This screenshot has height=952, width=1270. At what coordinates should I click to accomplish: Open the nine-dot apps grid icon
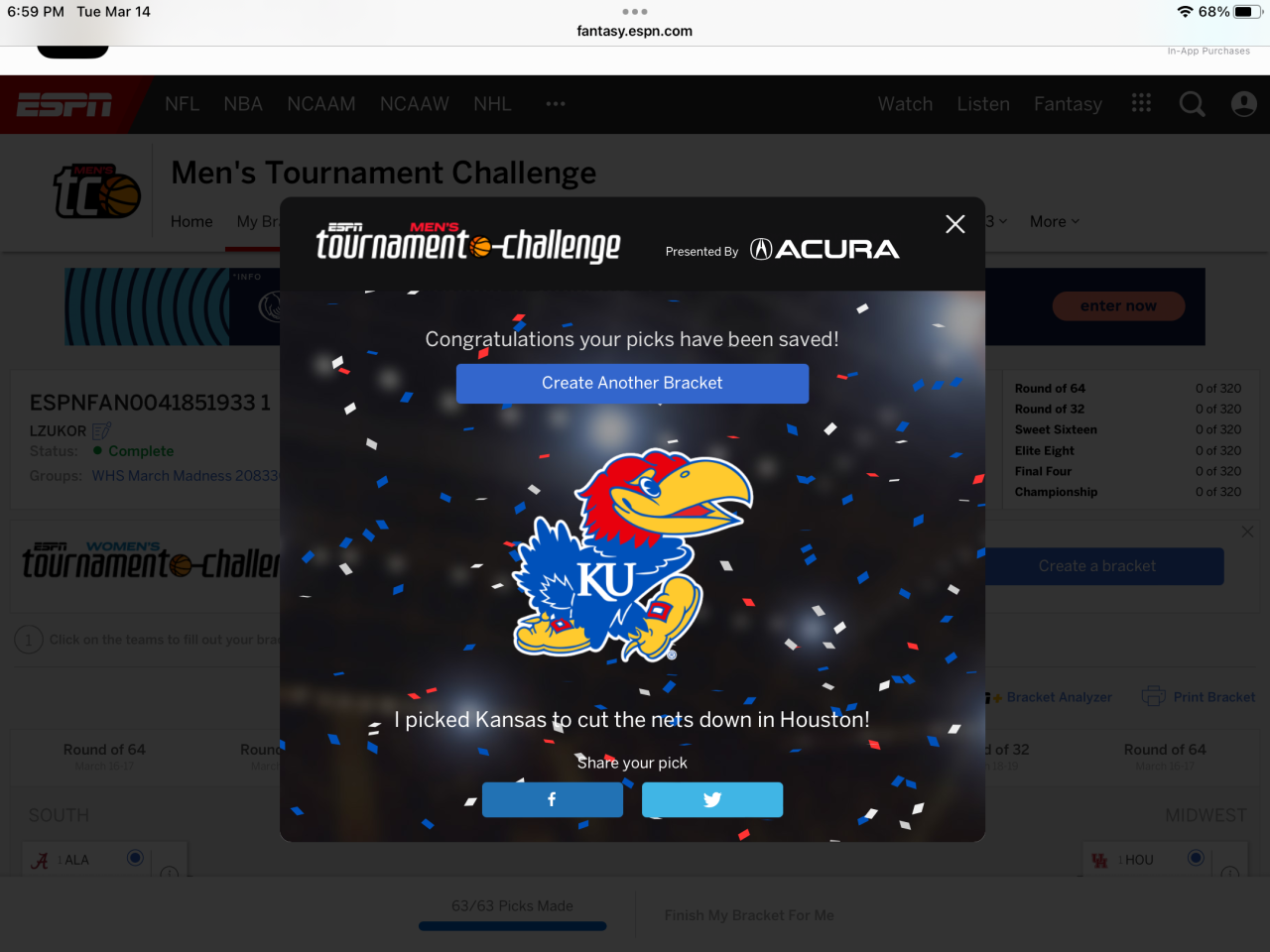1141,103
